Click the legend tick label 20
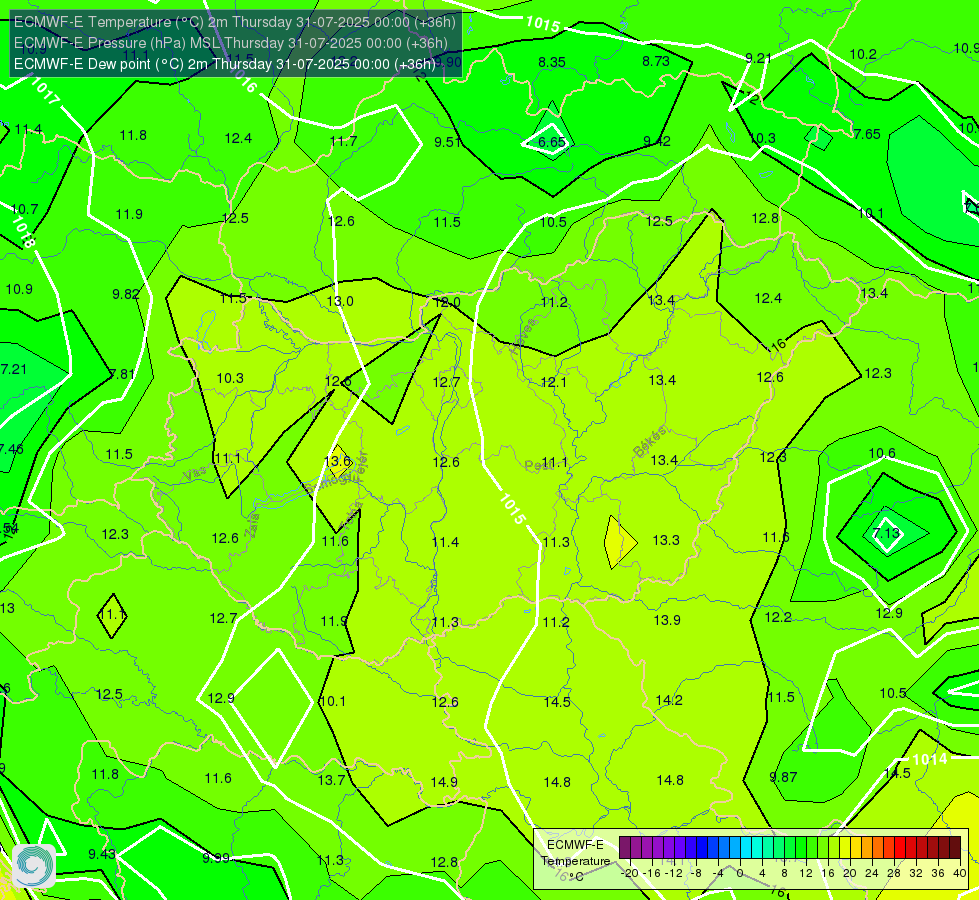Viewport: 979px width, 900px height. pos(850,873)
